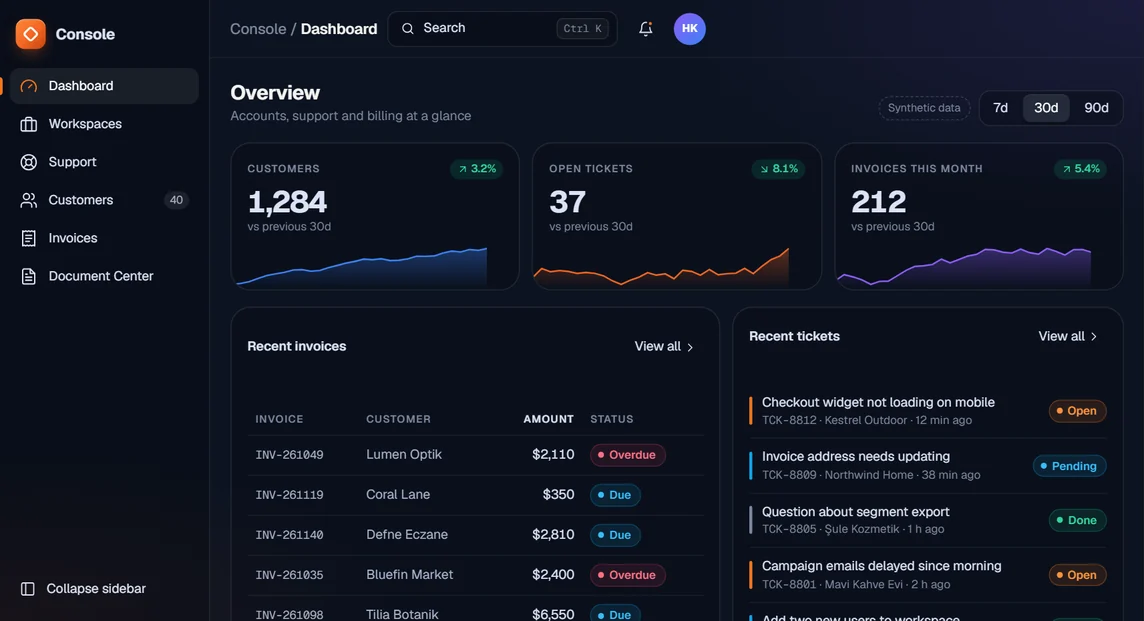Click customer Defne Eczane
Screen dimensions: 1144x621
pyautogui.click(x=407, y=534)
